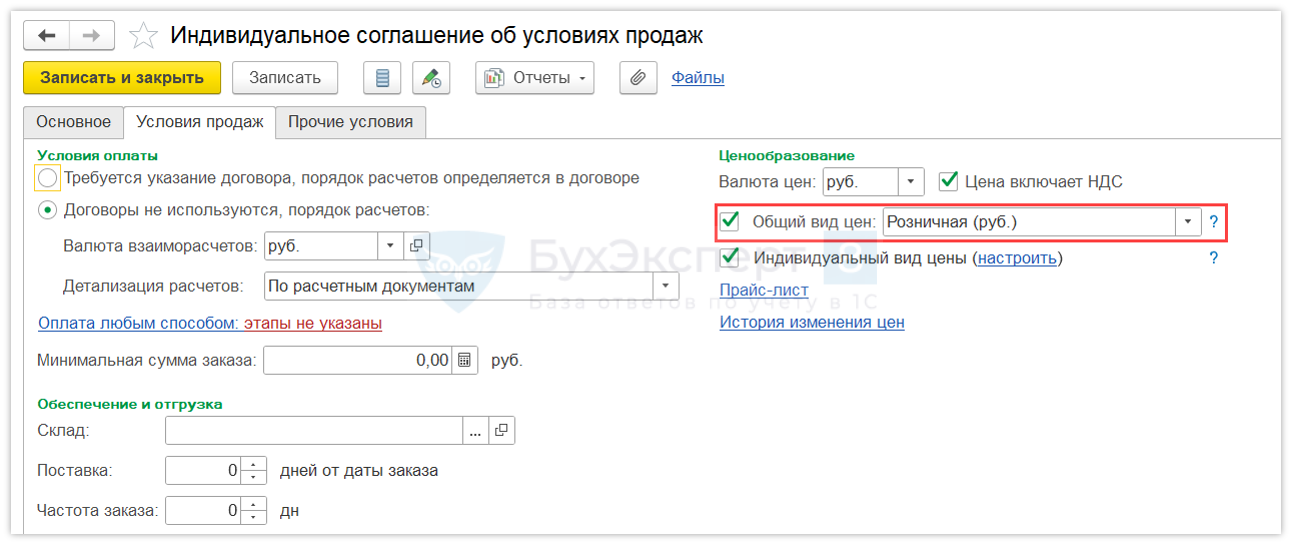This screenshot has width=1292, height=545.
Task: Switch to the Прочие условия tab
Action: pos(351,122)
